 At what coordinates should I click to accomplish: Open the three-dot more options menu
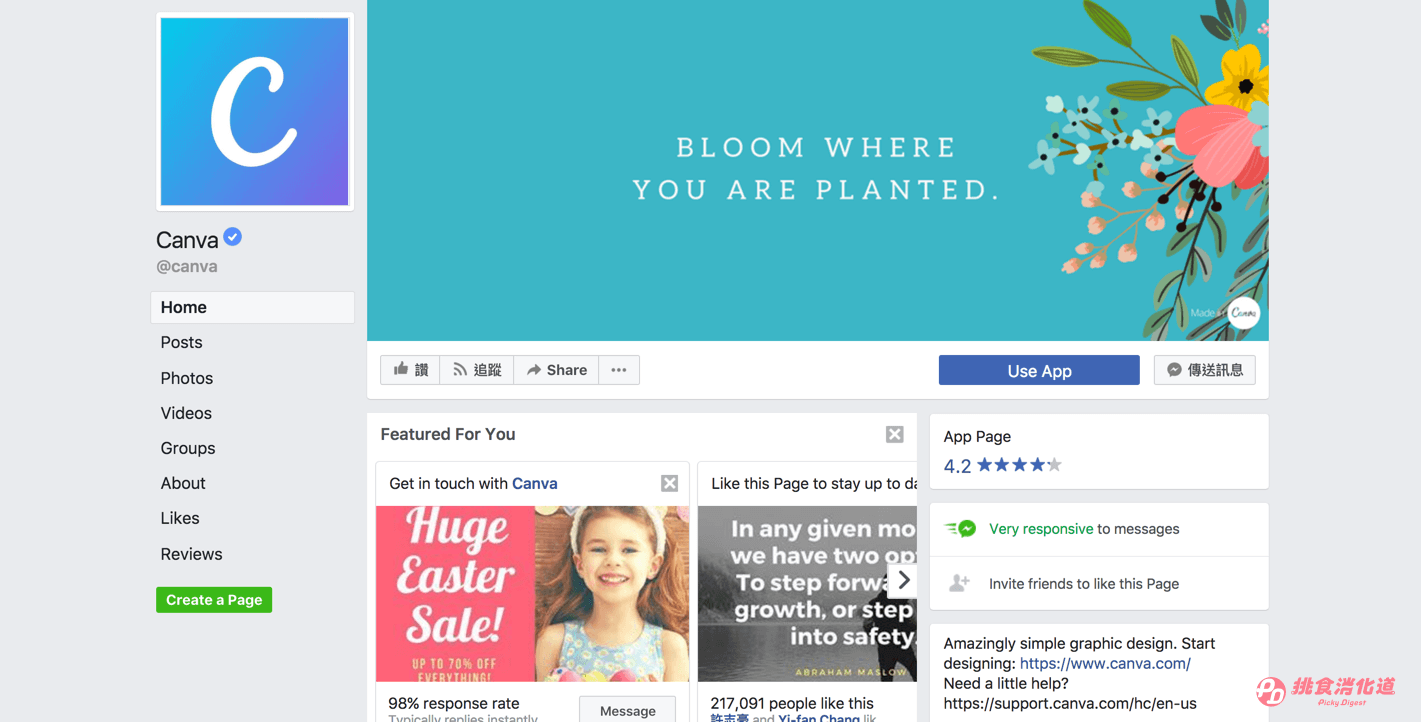619,370
